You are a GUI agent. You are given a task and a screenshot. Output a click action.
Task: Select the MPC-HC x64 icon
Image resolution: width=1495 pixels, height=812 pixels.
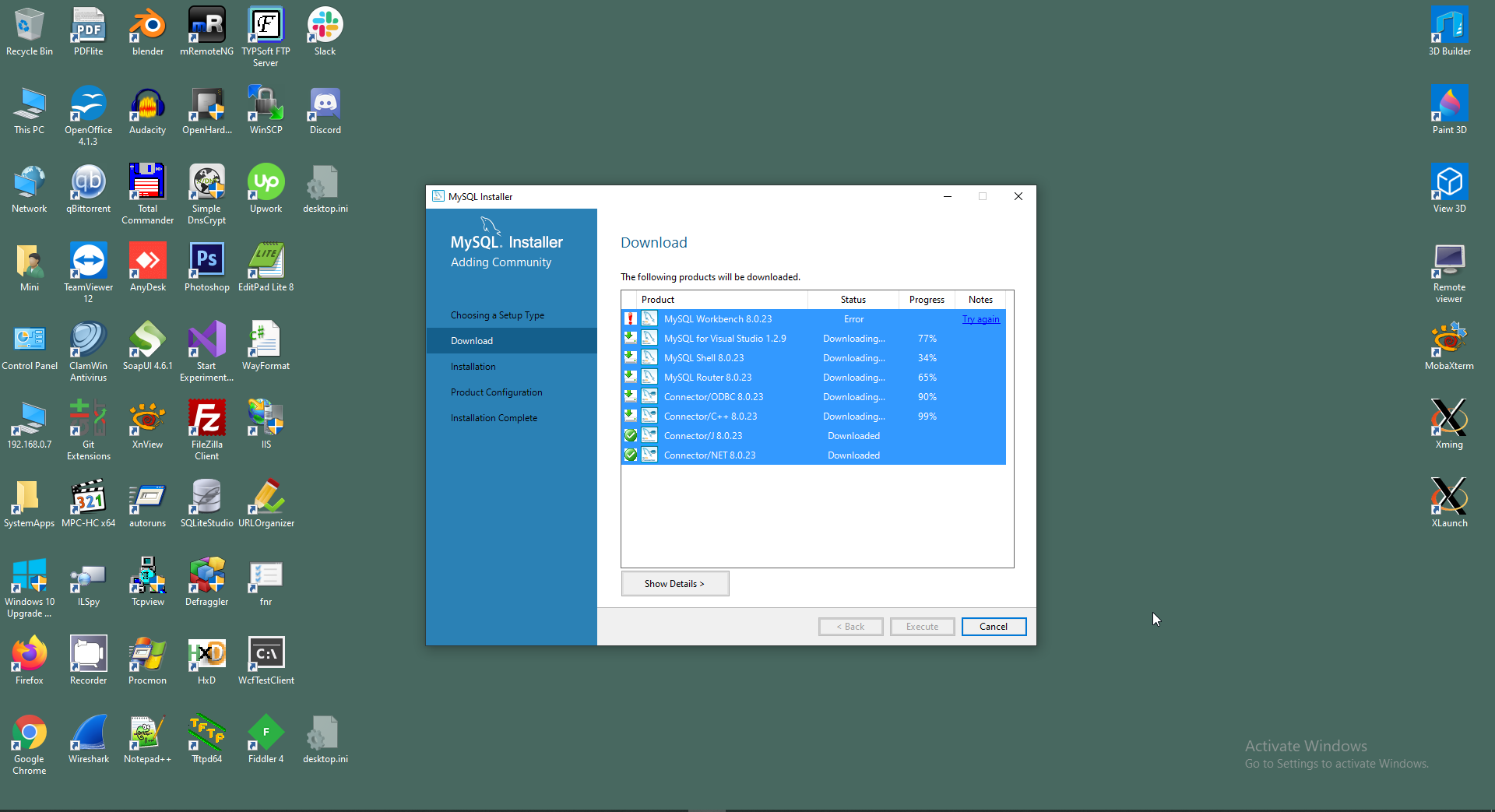click(89, 504)
